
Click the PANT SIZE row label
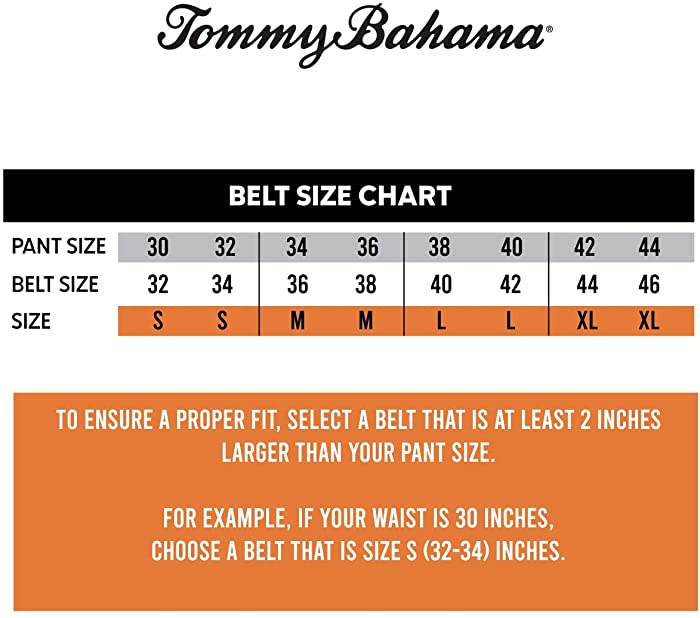(x=58, y=246)
